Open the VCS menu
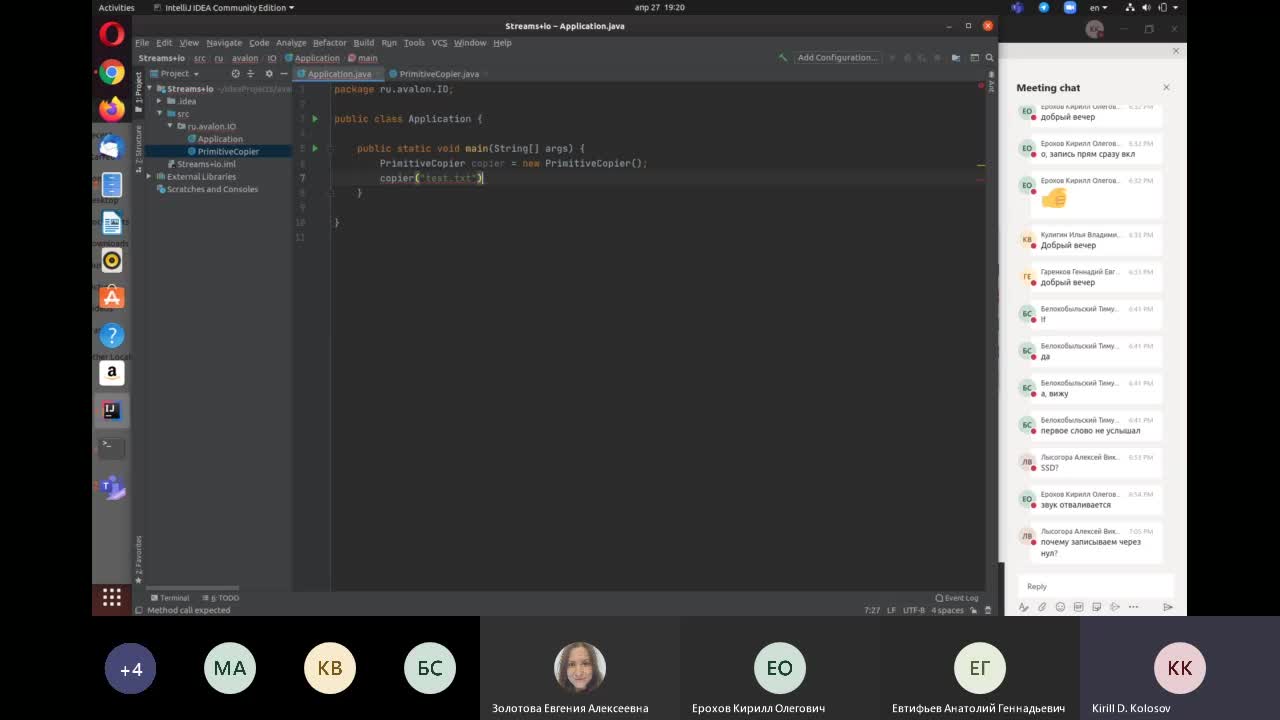1280x720 pixels. tap(439, 43)
